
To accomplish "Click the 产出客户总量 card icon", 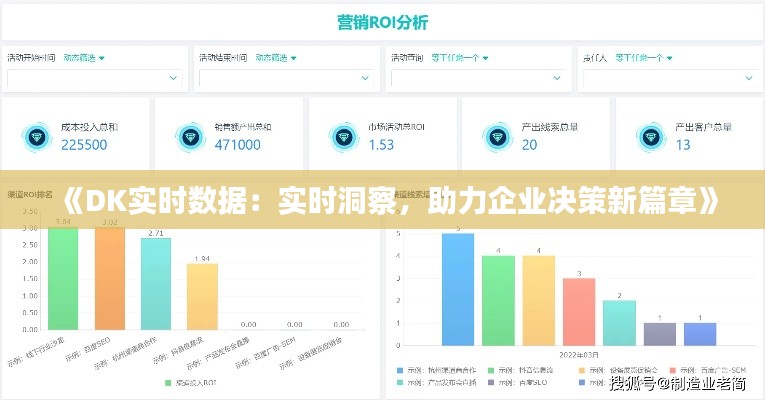I will 649,136.
